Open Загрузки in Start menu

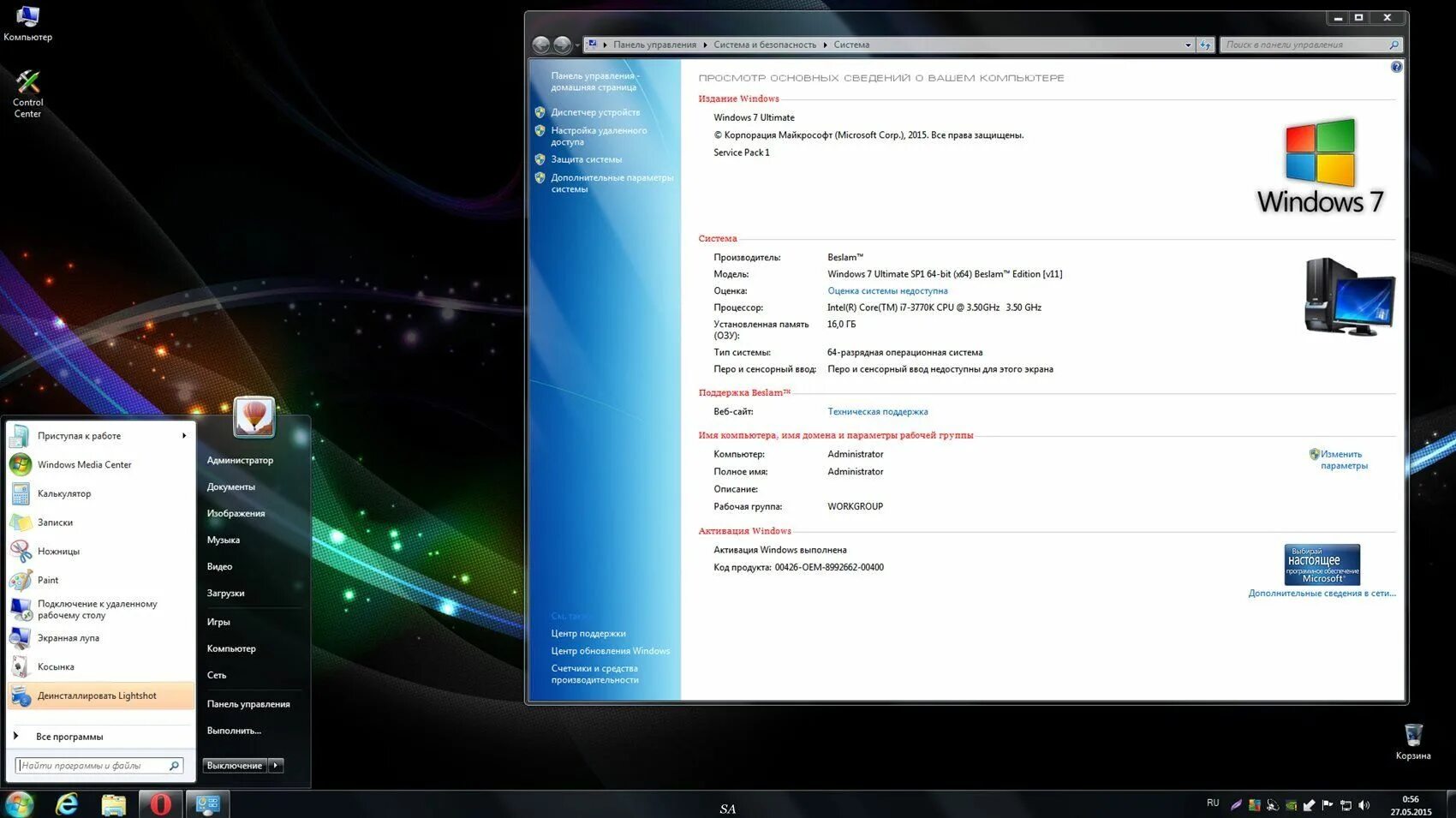[225, 594]
